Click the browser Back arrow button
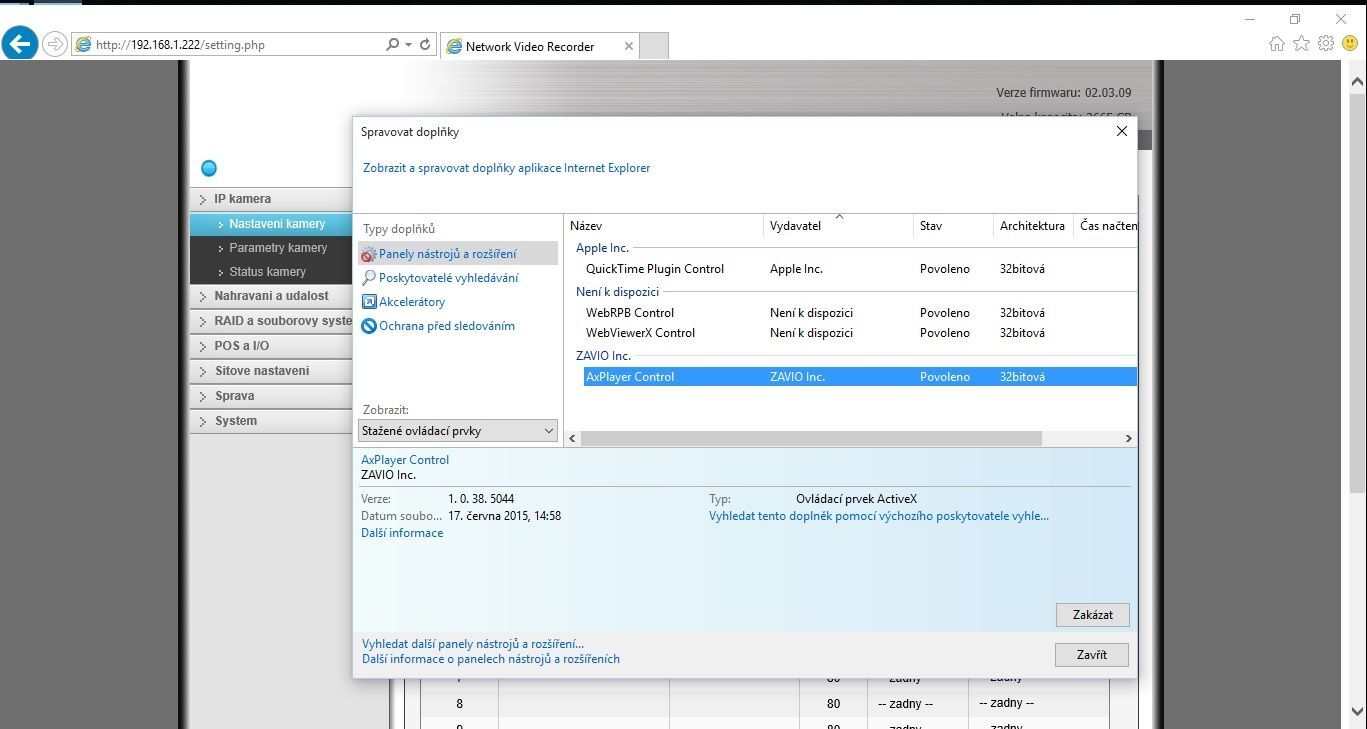Viewport: 1367px width, 729px height. 20,44
